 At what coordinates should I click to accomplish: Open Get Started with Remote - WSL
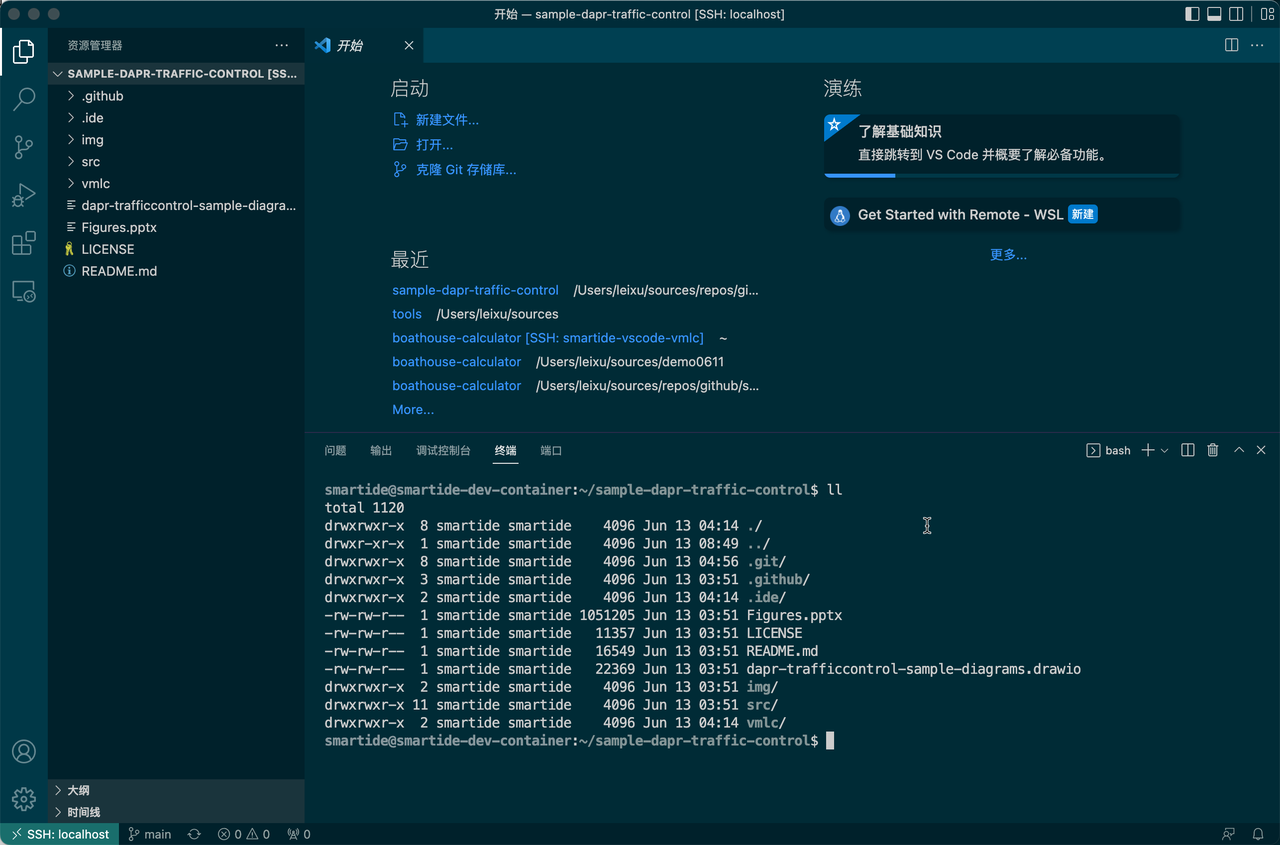(1002, 215)
